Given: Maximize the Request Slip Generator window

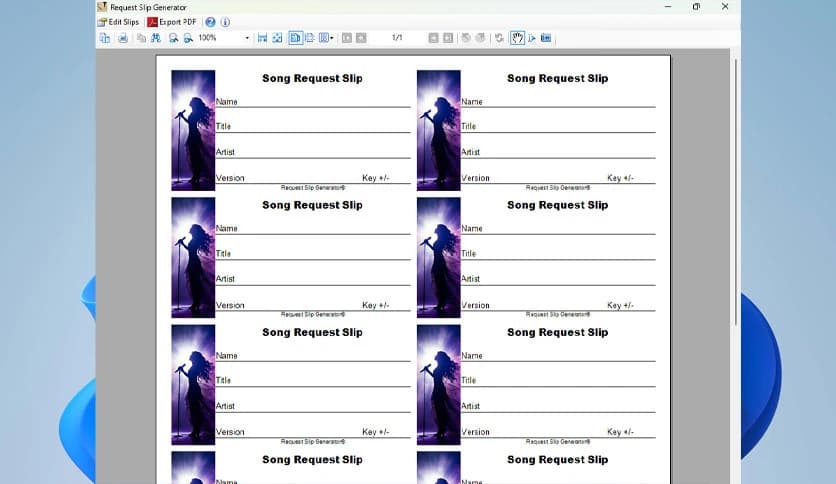Looking at the screenshot, I should pyautogui.click(x=696, y=6).
